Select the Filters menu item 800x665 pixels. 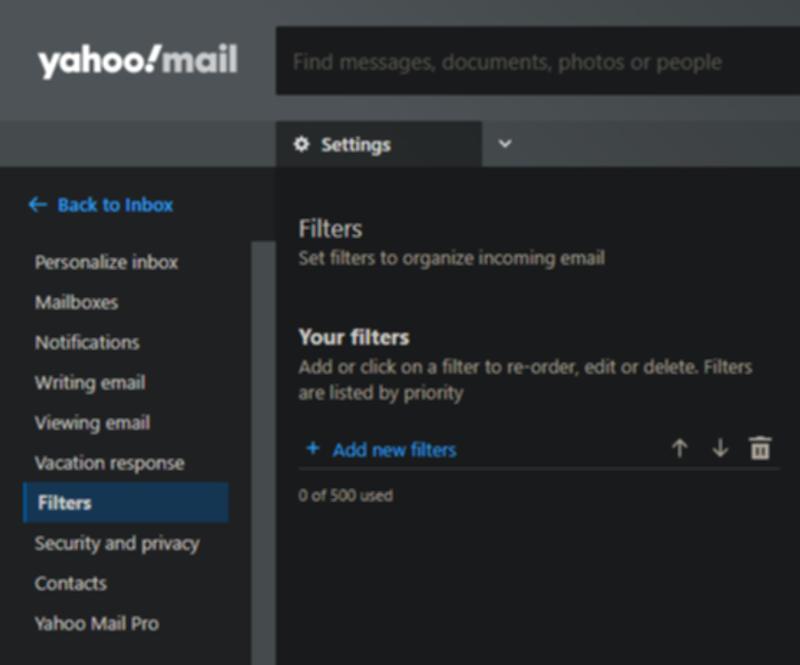pyautogui.click(x=65, y=503)
